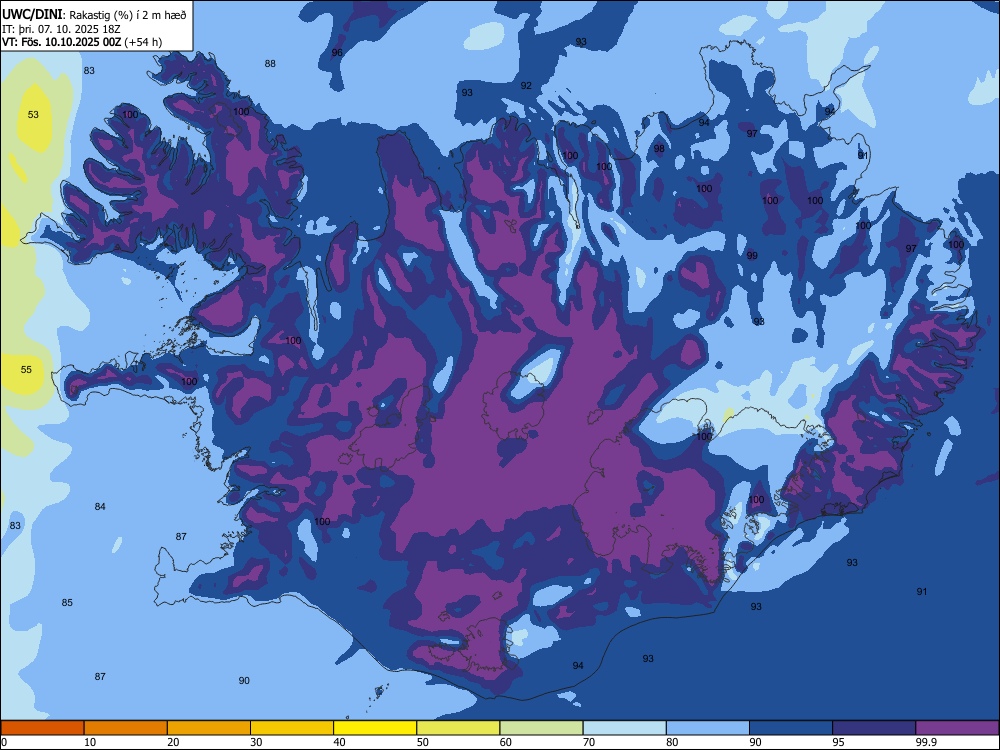Click the humidity value '96' on the map
The image size is (1000, 750).
pyautogui.click(x=337, y=53)
